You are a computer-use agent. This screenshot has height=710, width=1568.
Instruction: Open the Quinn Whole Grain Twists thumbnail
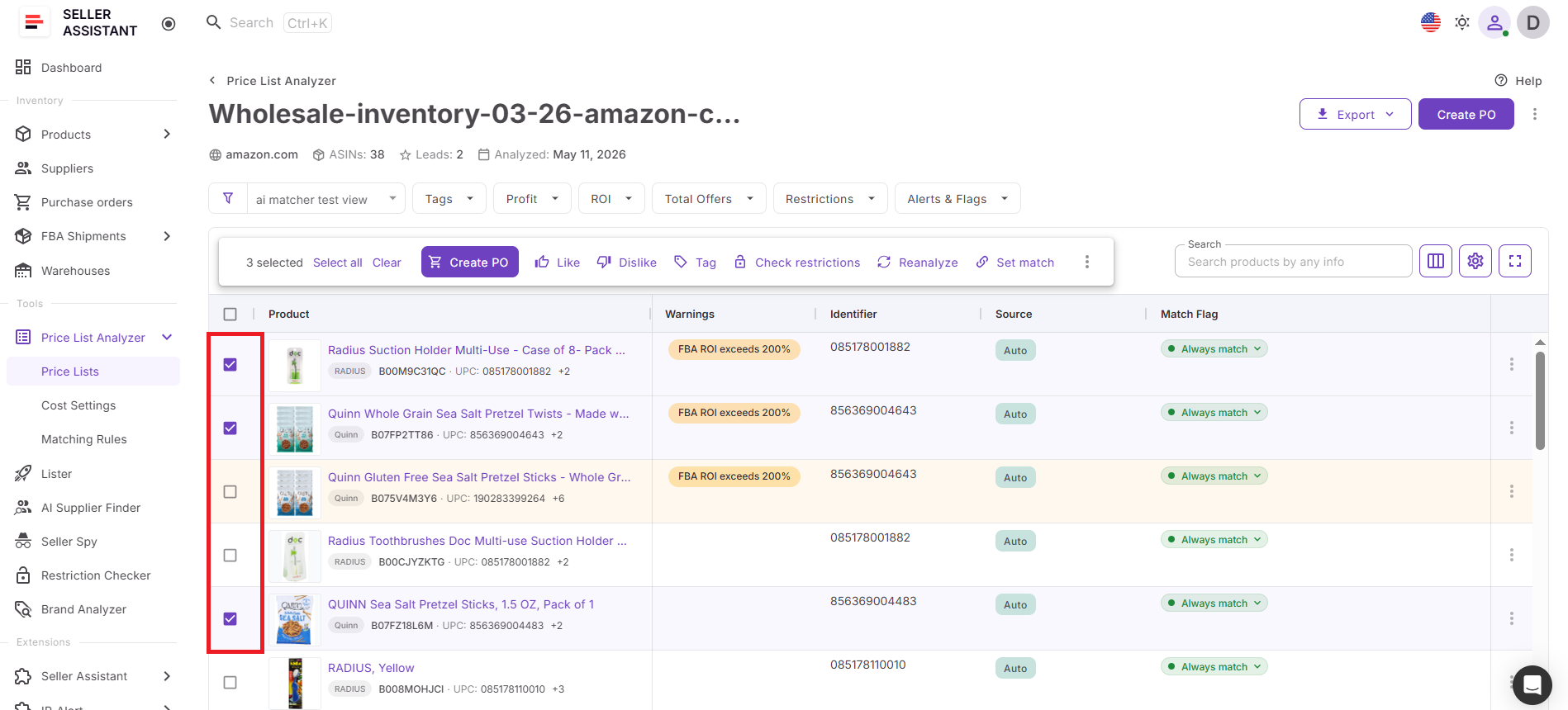point(295,428)
